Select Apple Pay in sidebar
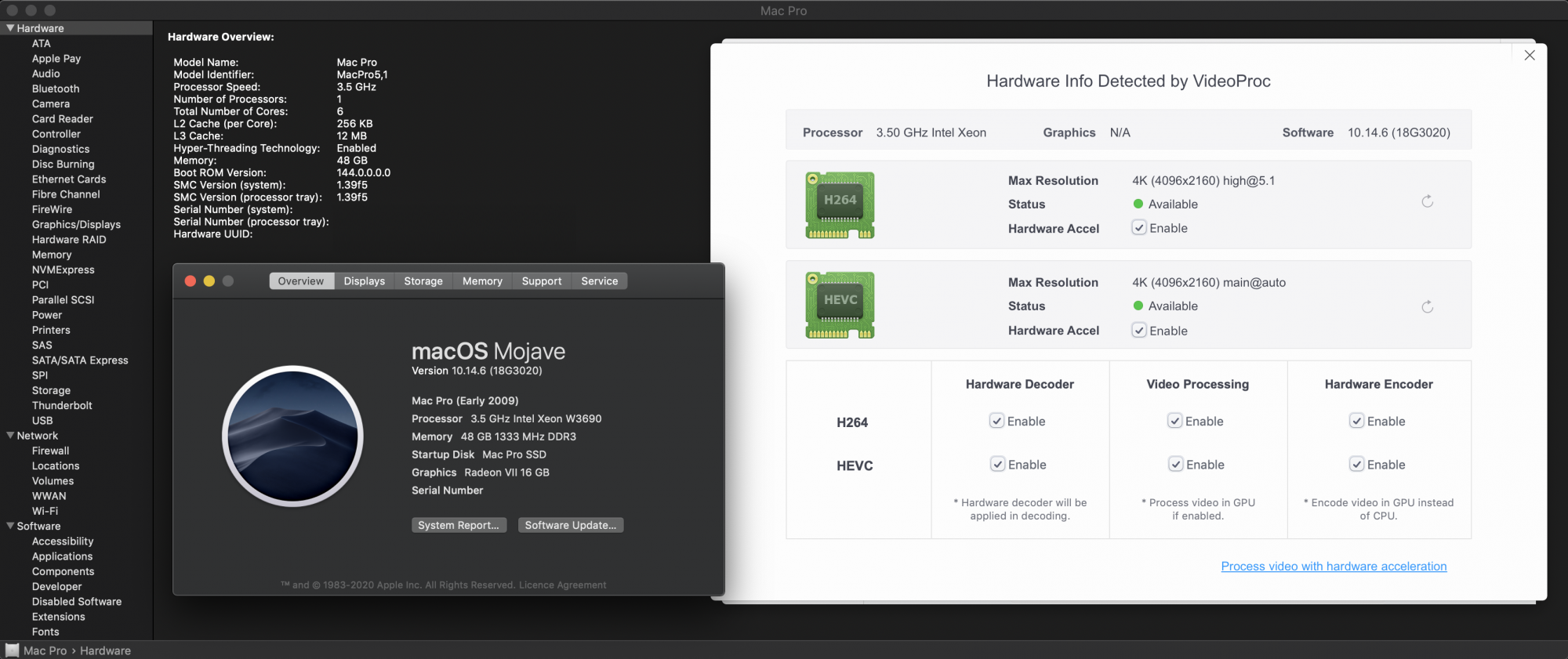Image resolution: width=1568 pixels, height=659 pixels. coord(56,59)
